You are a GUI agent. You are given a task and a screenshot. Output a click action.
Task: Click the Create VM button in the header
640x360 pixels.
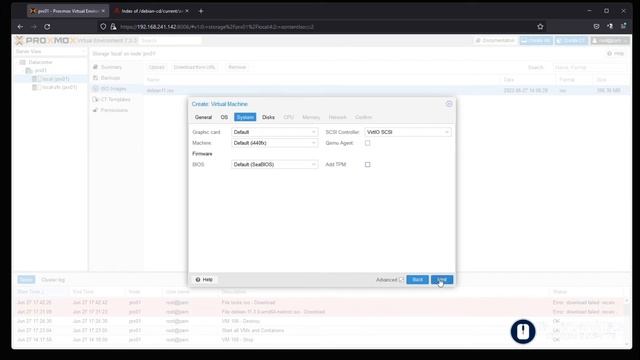(x=536, y=40)
